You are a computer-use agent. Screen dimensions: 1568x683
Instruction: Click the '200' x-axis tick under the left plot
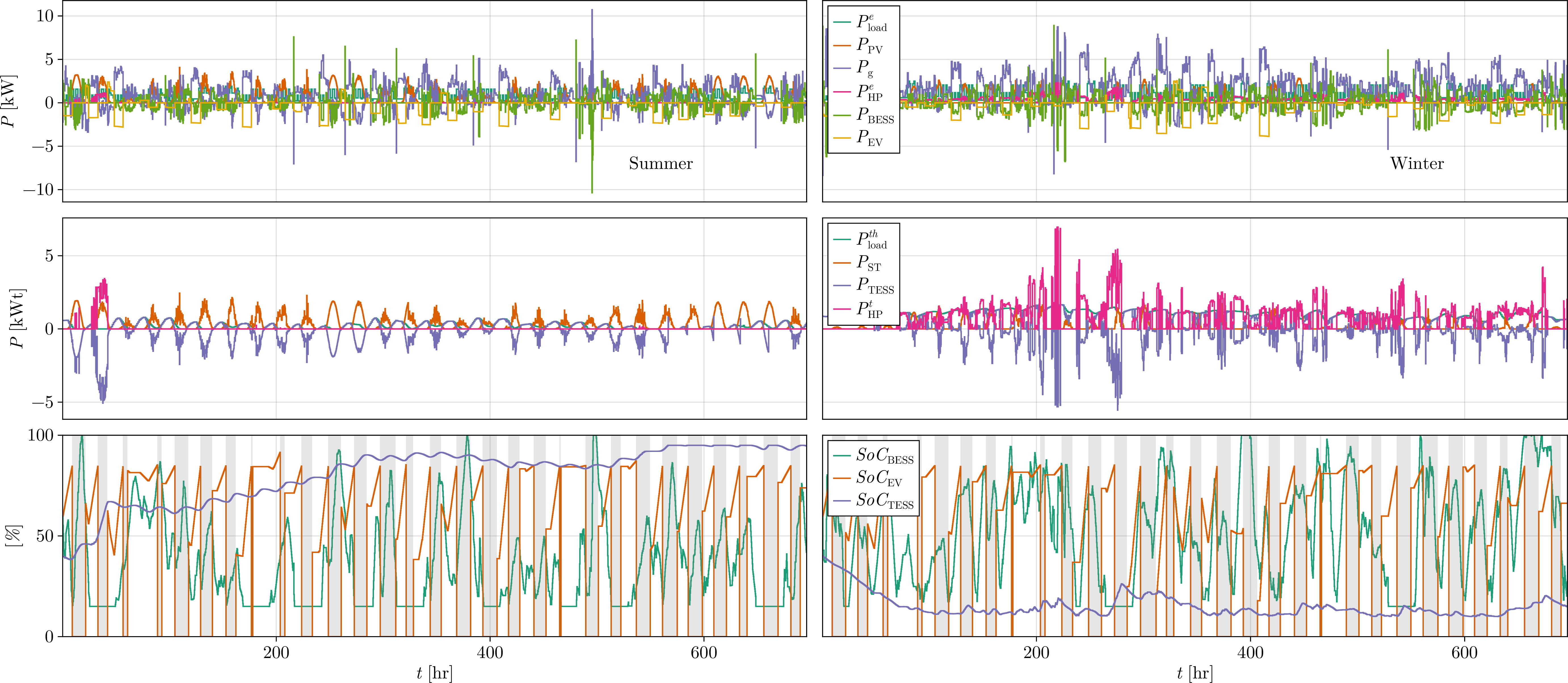276,653
